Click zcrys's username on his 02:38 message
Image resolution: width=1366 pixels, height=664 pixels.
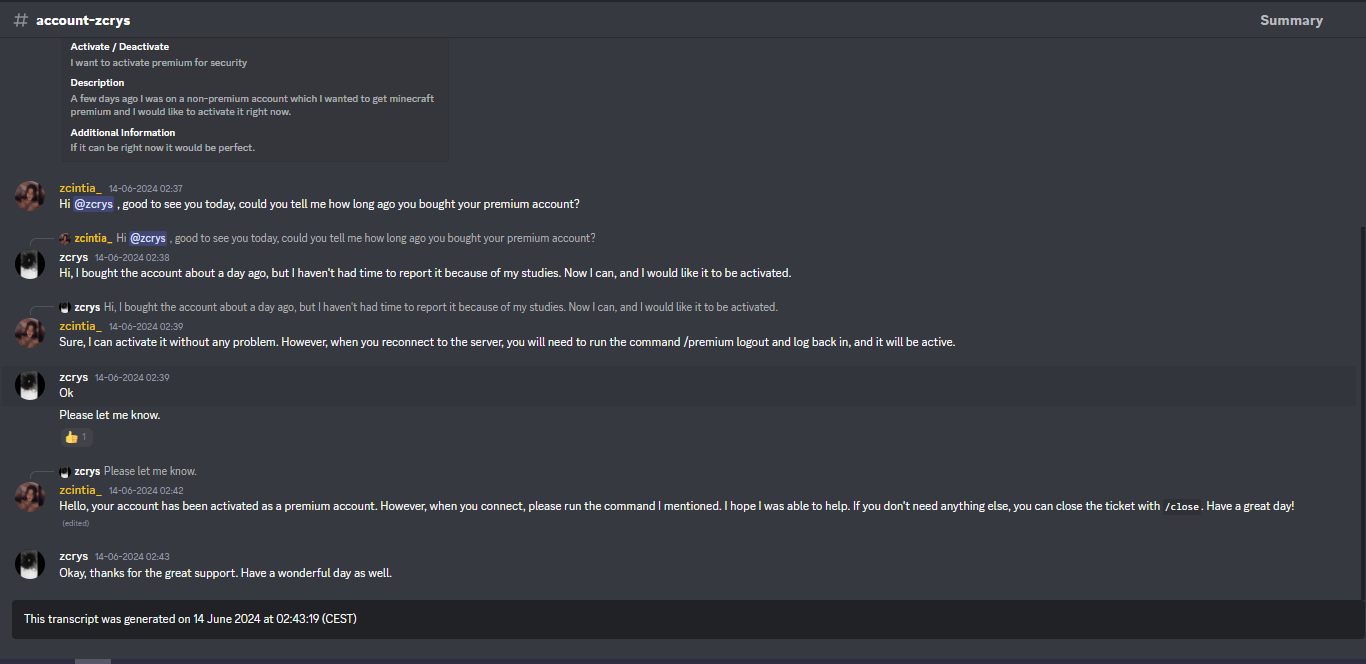(x=73, y=256)
